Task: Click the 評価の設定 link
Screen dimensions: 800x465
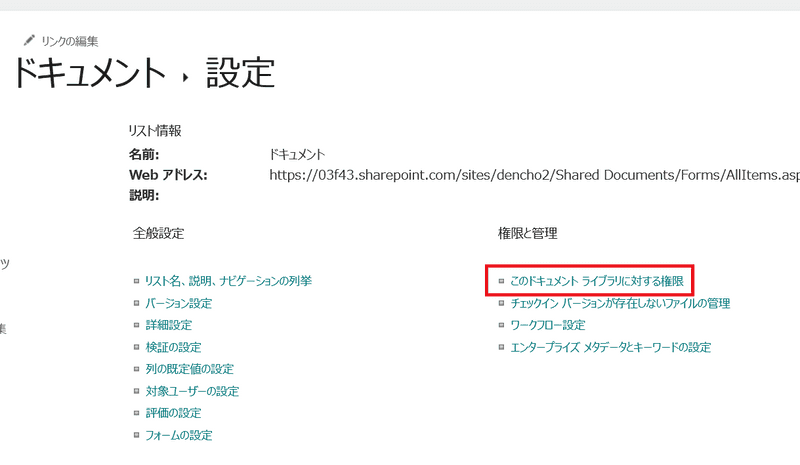Action: pyautogui.click(x=173, y=413)
